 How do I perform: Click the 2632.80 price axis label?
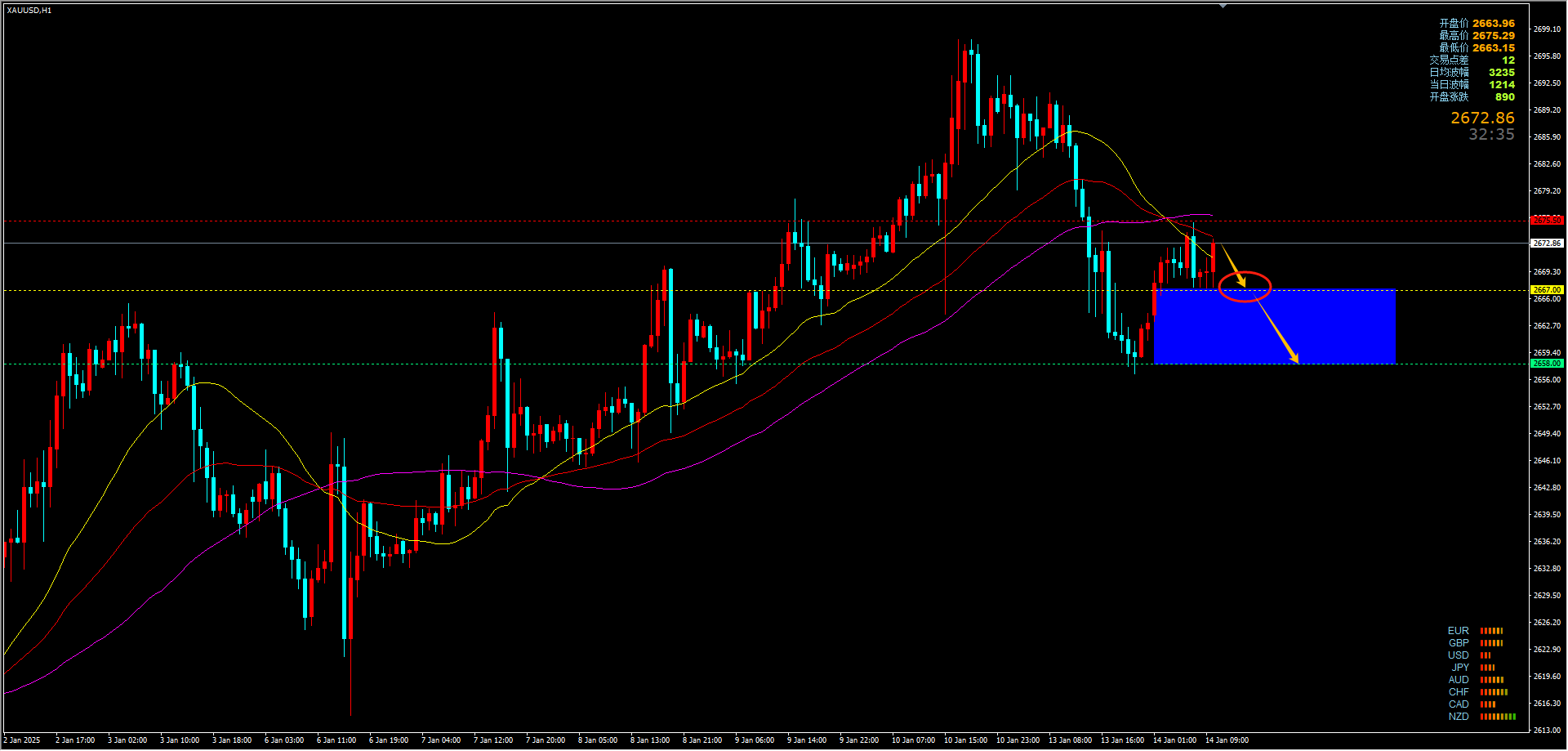(x=1547, y=569)
